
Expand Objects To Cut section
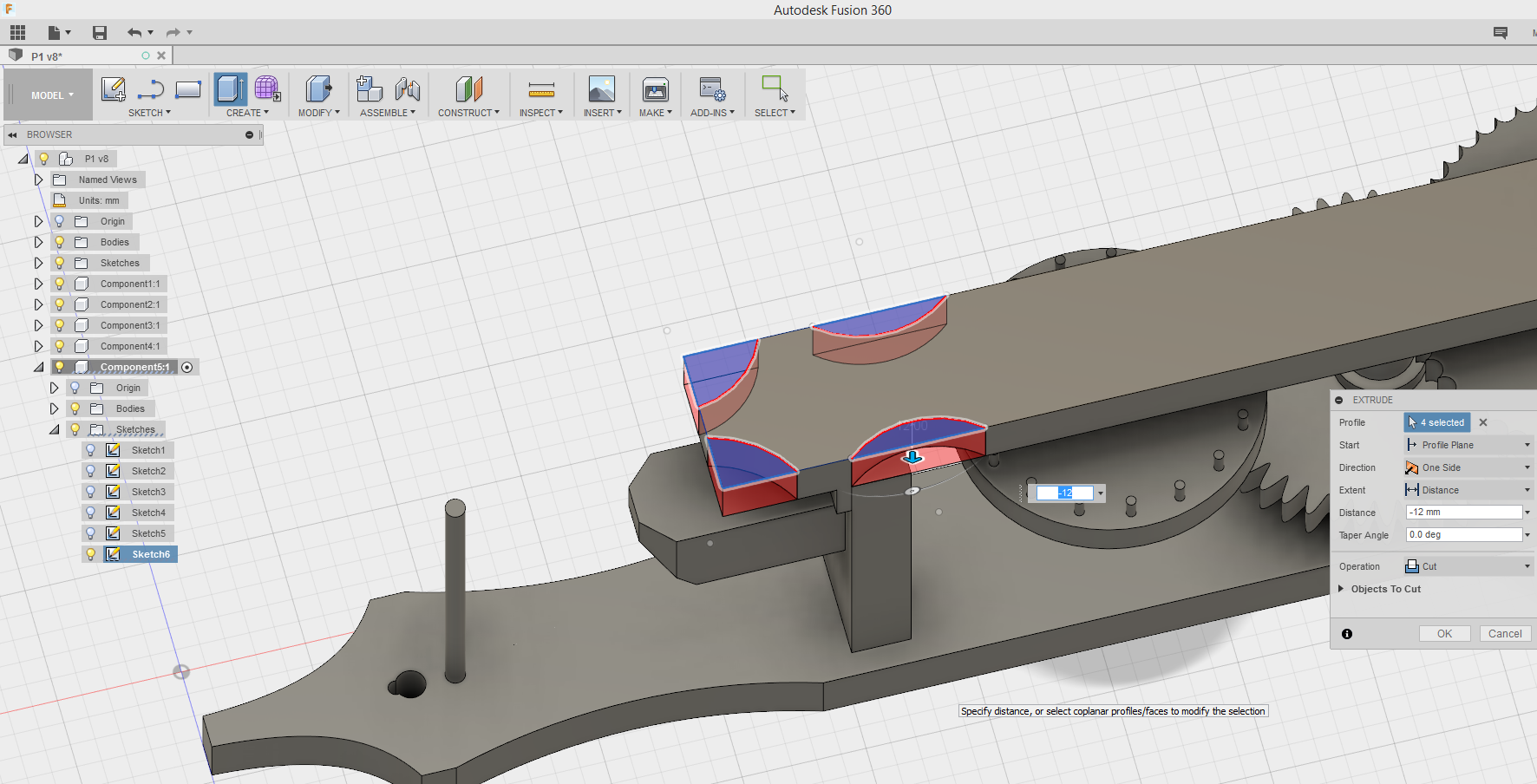coord(1341,589)
